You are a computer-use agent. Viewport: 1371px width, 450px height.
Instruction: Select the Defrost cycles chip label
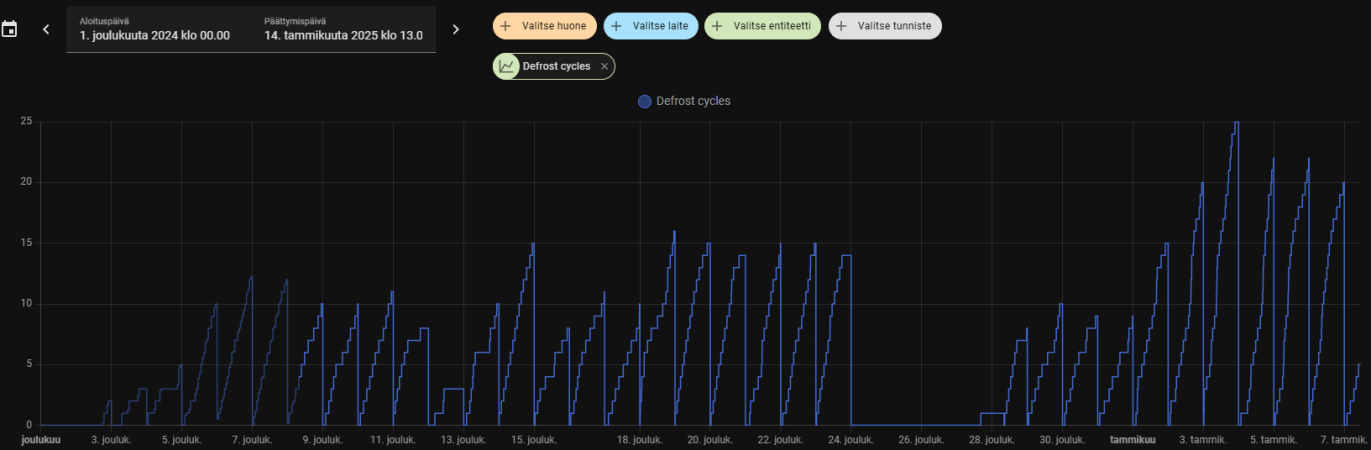[556, 66]
